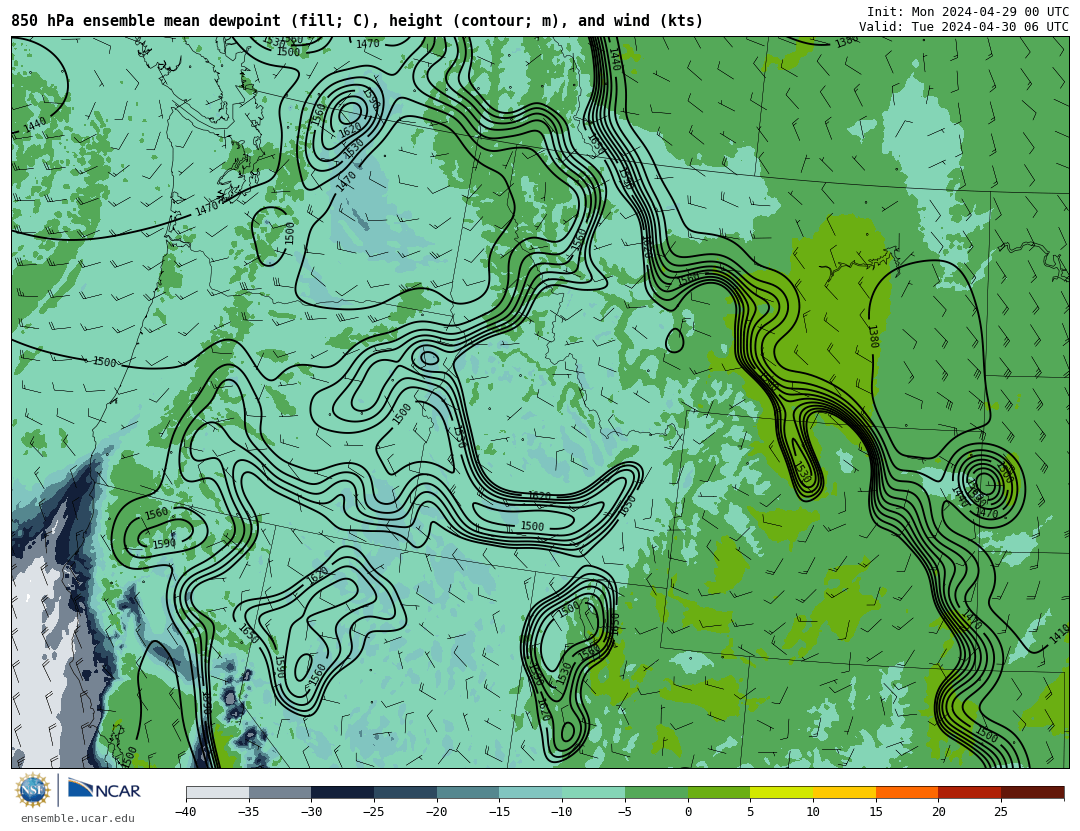Screen dimensions: 1080x831
Task: Click the 25 colorbar tick label
Action: click(1001, 812)
